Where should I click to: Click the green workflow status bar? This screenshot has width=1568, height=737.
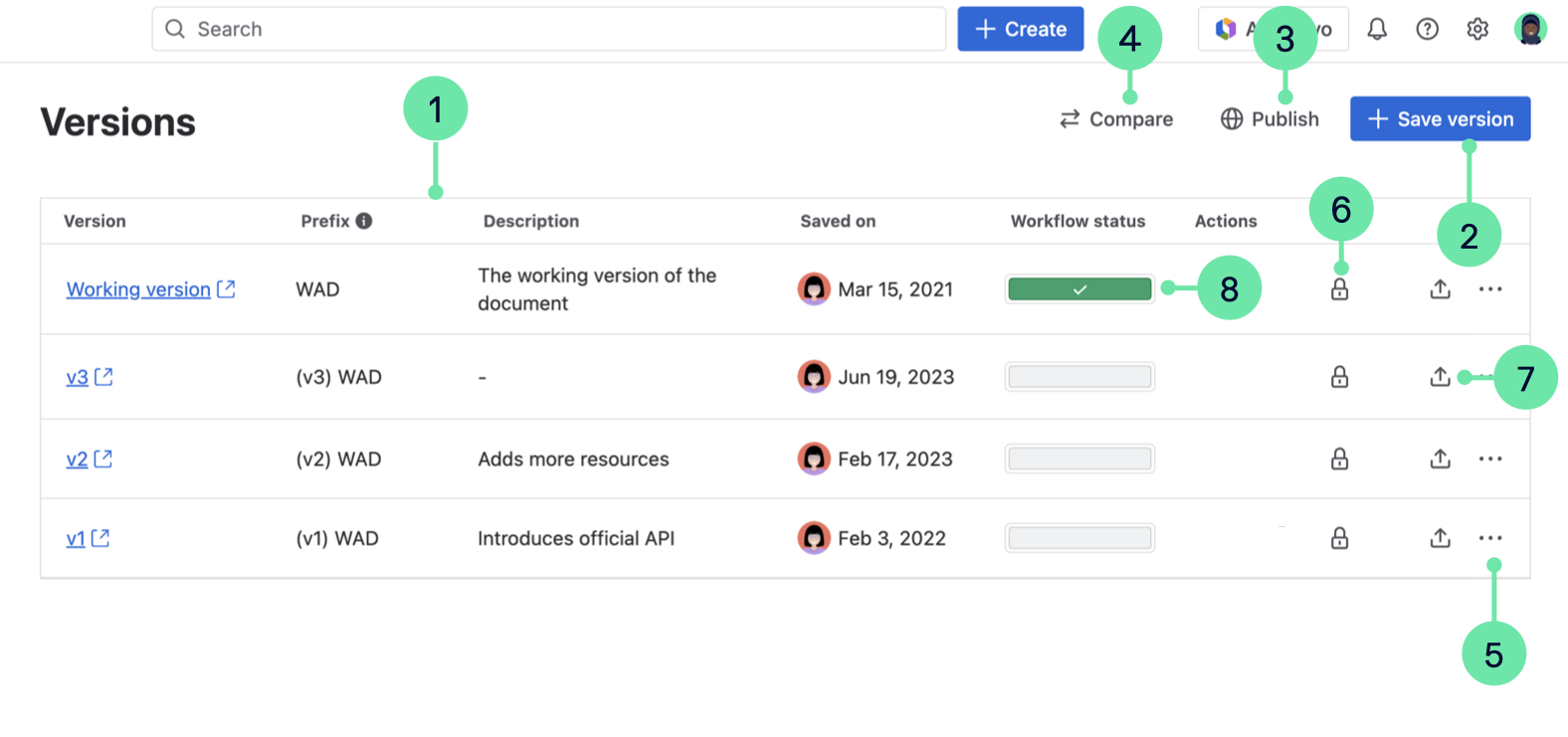[x=1078, y=289]
